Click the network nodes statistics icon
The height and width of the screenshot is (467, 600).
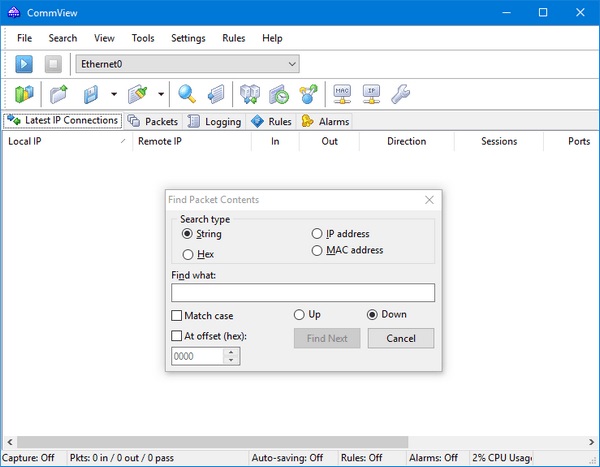click(x=308, y=94)
